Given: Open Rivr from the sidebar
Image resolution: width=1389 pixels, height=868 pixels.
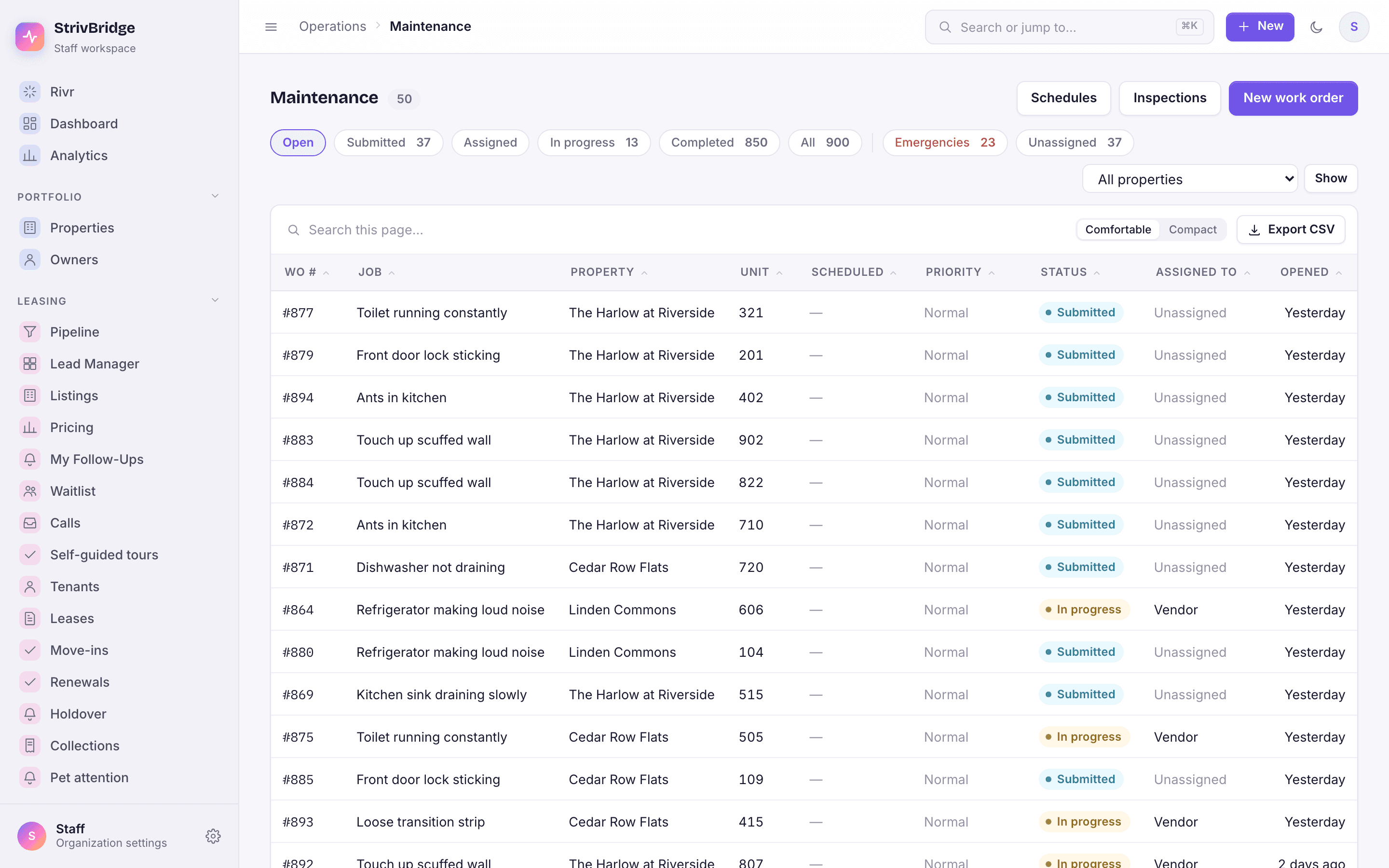Looking at the screenshot, I should pos(119,92).
